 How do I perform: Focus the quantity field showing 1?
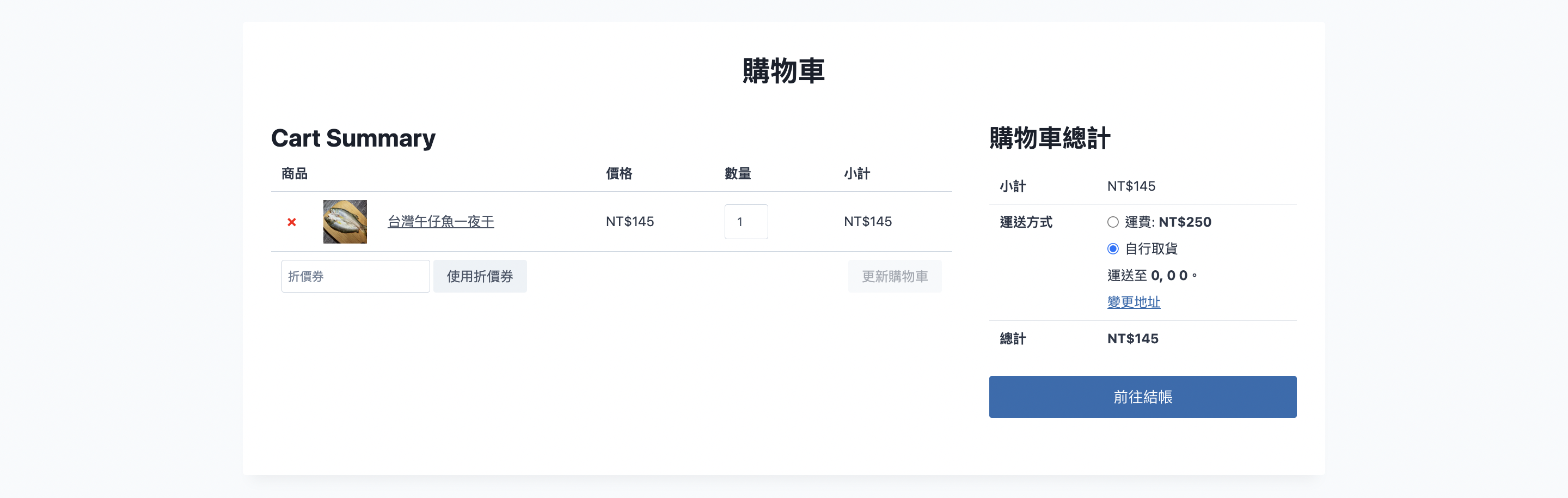click(x=746, y=222)
